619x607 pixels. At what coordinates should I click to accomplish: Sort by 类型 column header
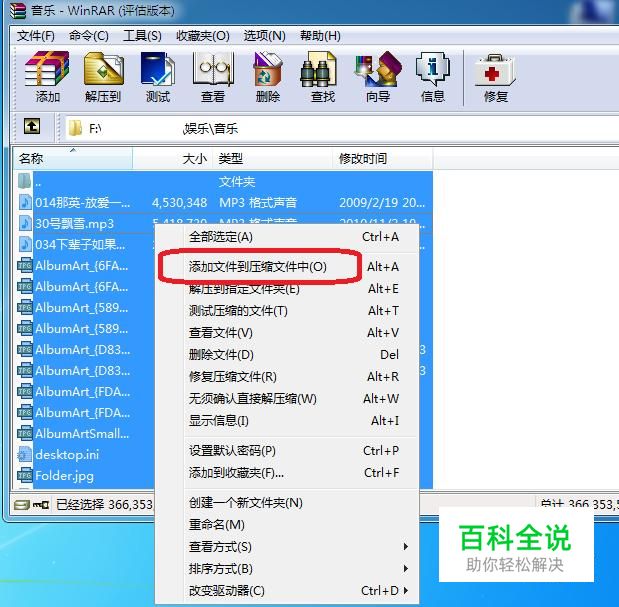point(272,159)
